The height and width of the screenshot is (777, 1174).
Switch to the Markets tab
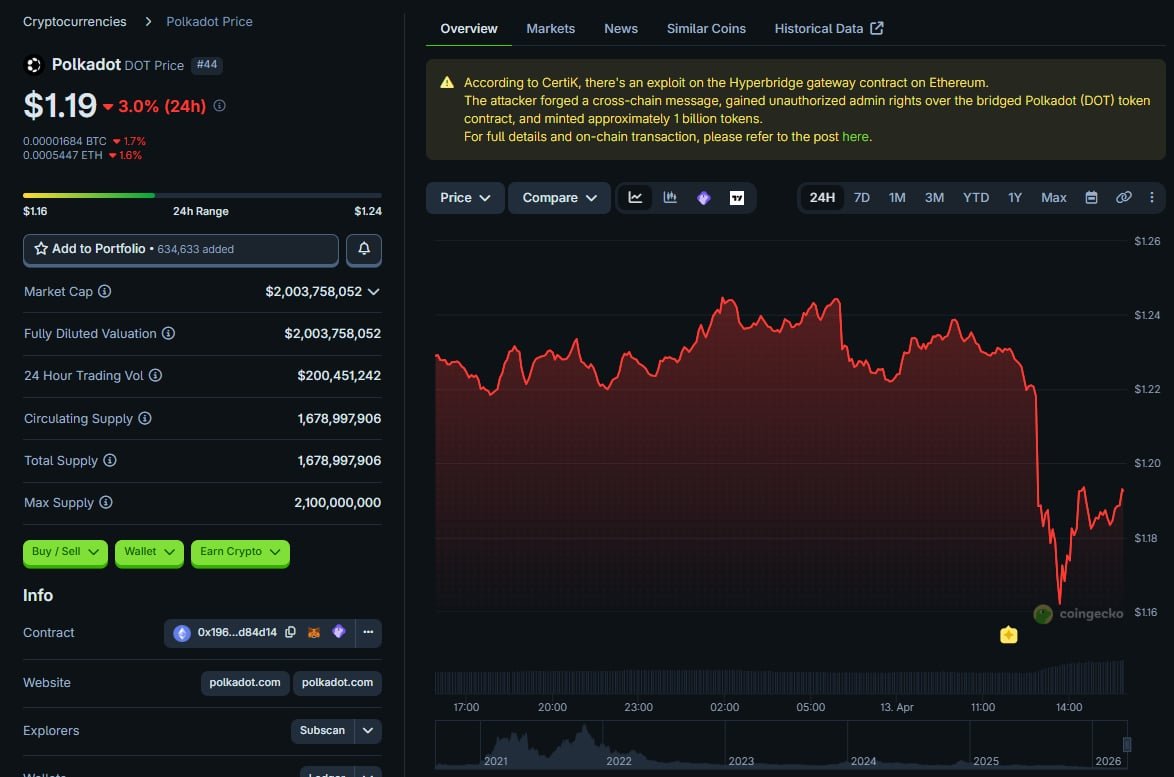(550, 28)
